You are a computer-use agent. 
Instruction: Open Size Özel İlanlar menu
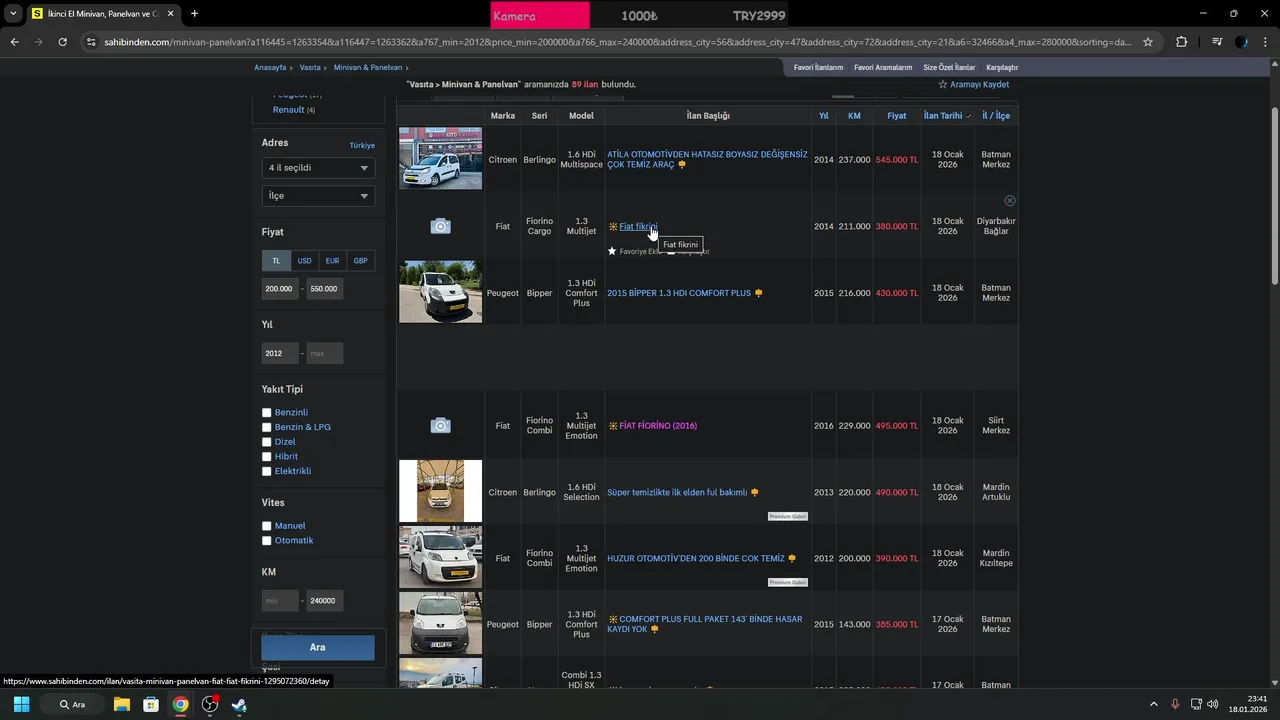click(949, 67)
